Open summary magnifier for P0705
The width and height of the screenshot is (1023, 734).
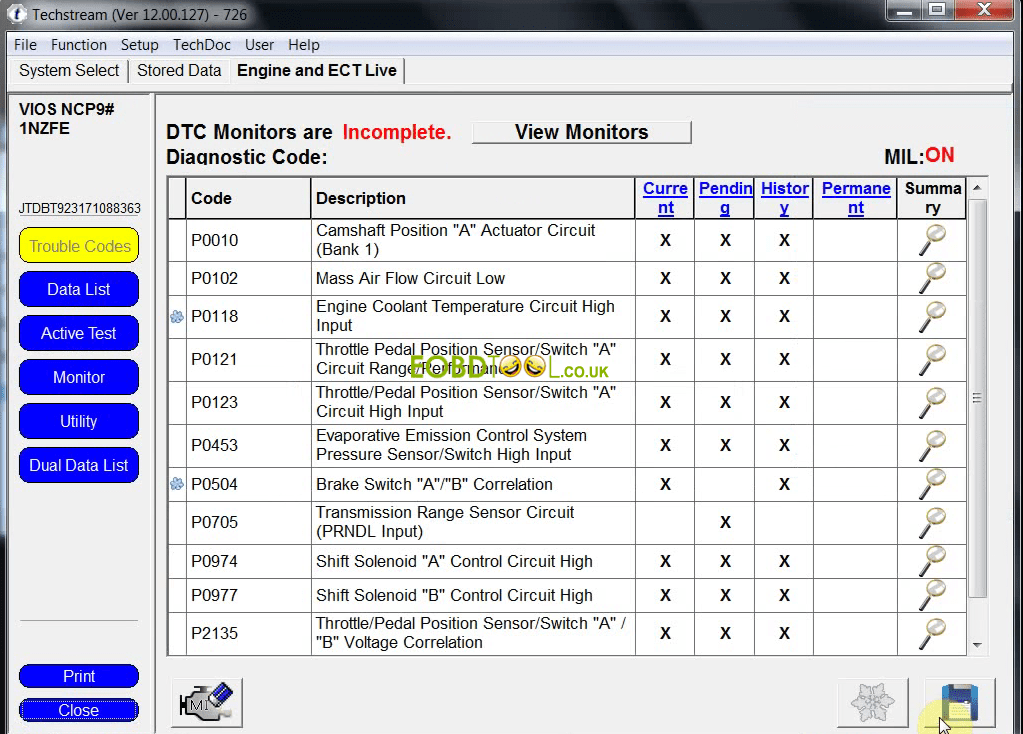(932, 523)
